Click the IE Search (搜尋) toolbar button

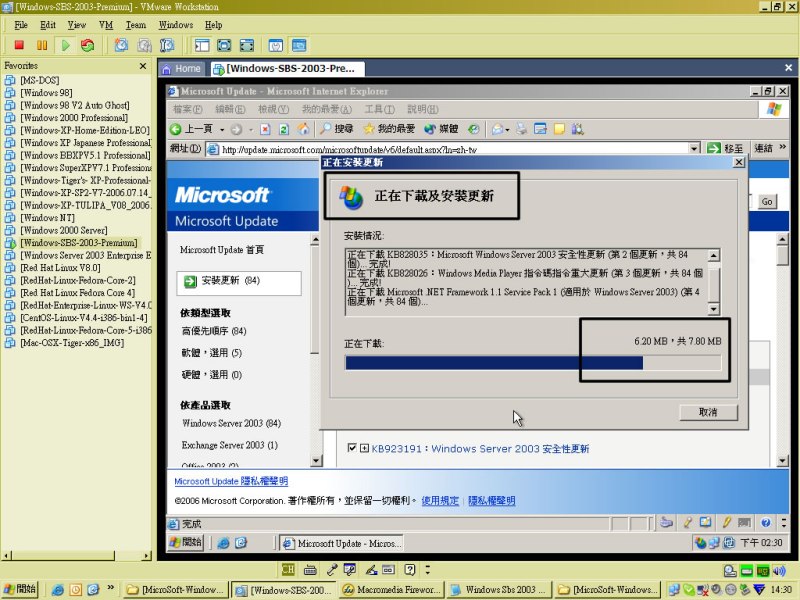(337, 129)
